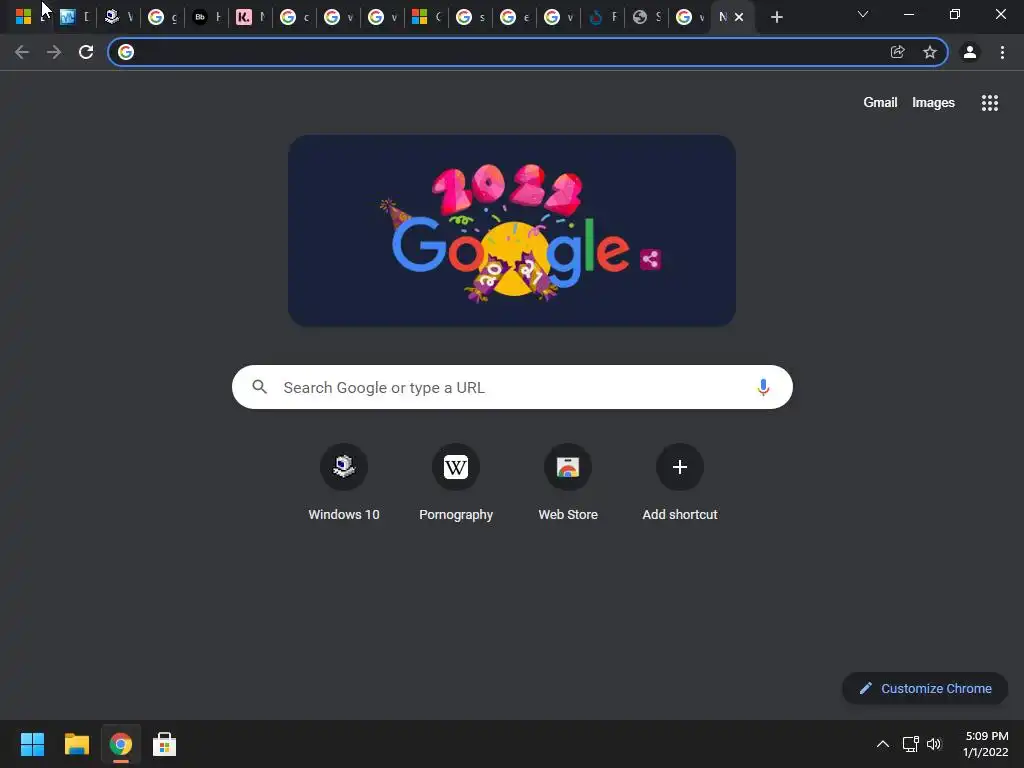The height and width of the screenshot is (768, 1024).
Task: Open Microsoft Store from the taskbar
Action: (165, 744)
